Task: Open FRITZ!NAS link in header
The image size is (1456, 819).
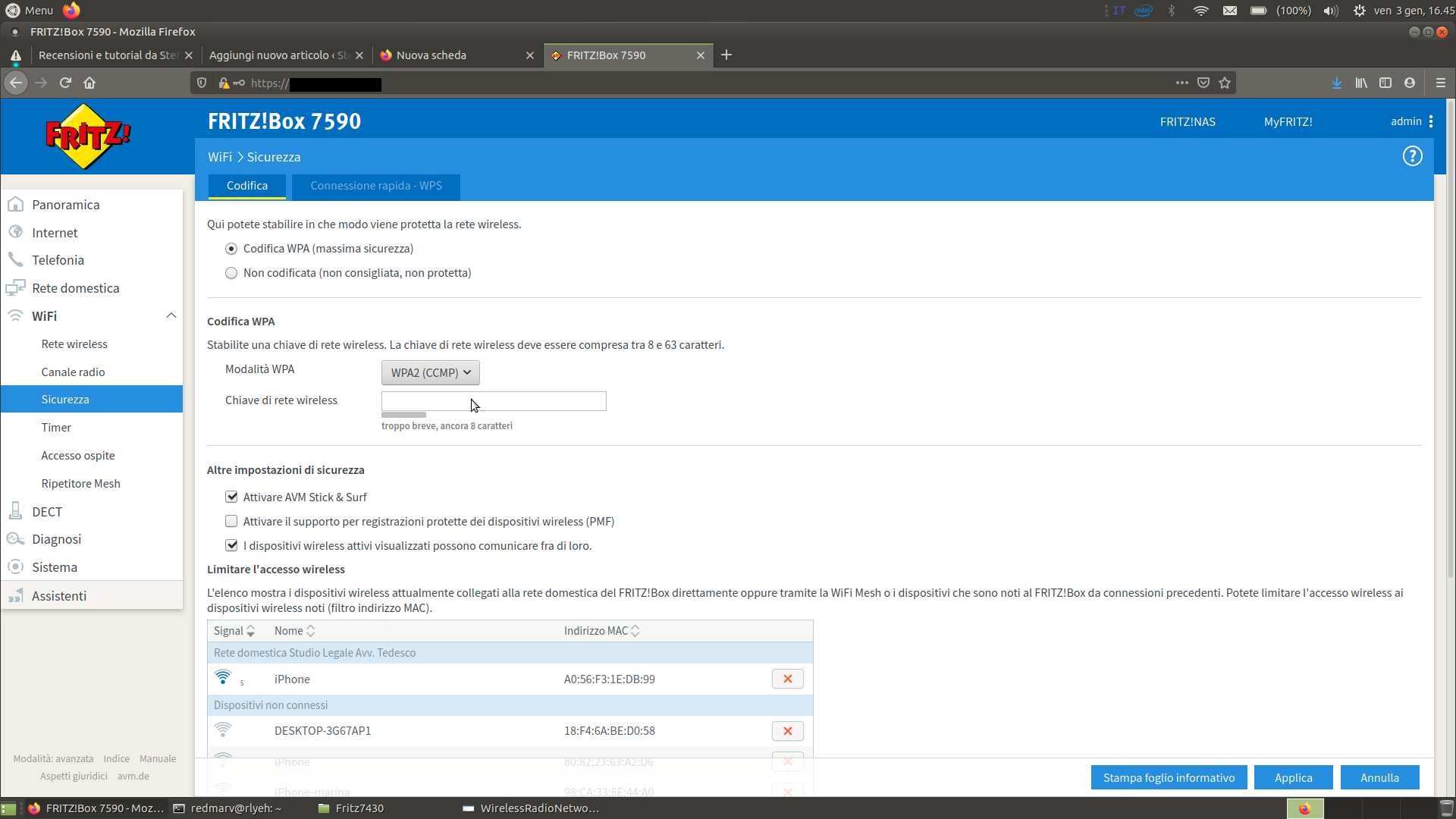Action: [x=1188, y=121]
